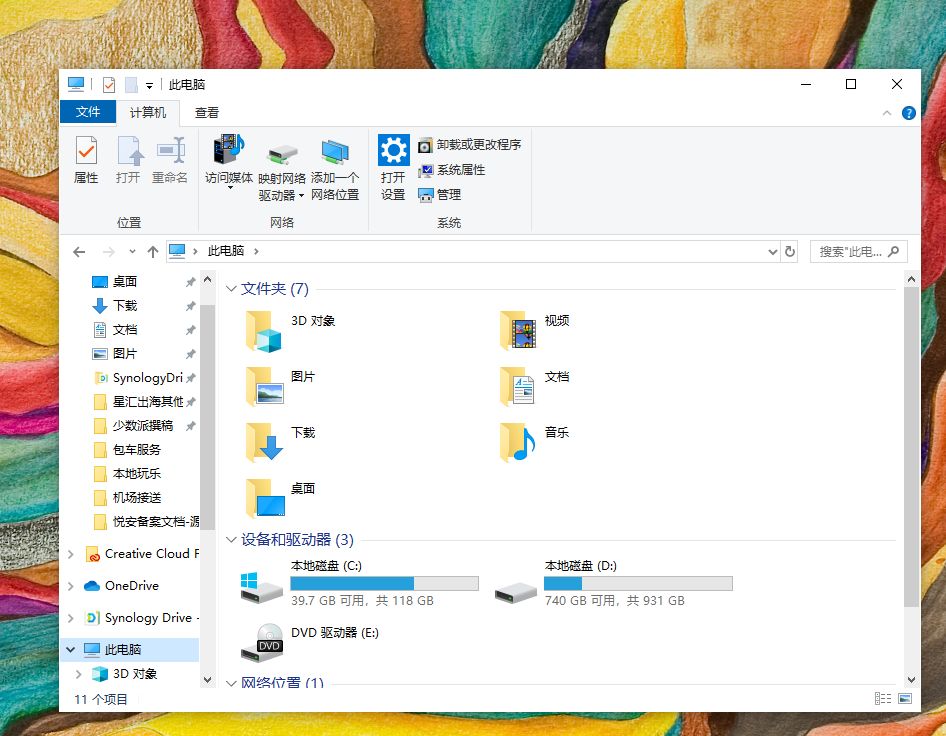
Task: Open the 文件 menu tab
Action: pyautogui.click(x=87, y=112)
